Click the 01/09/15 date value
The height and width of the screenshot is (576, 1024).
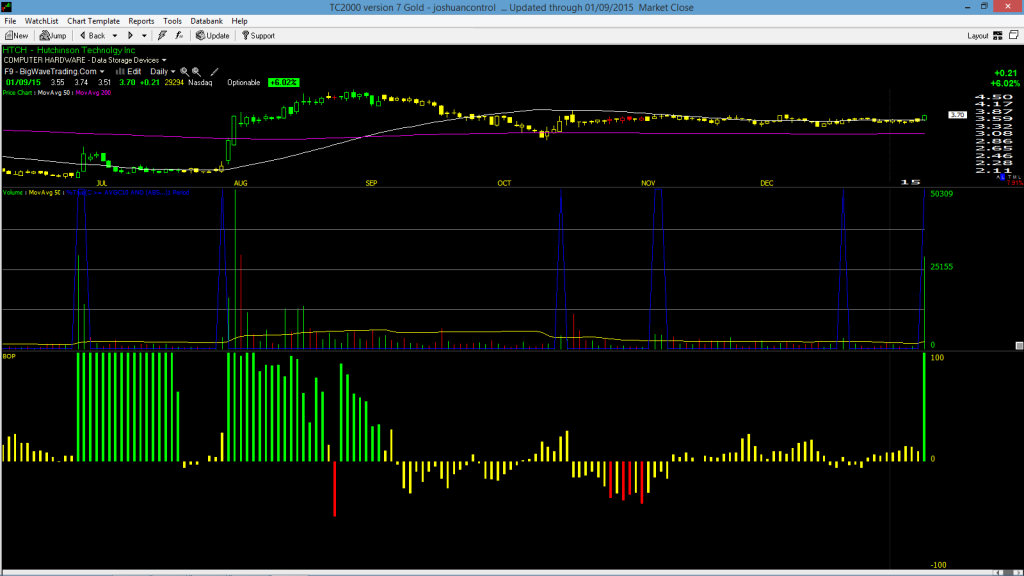point(24,83)
